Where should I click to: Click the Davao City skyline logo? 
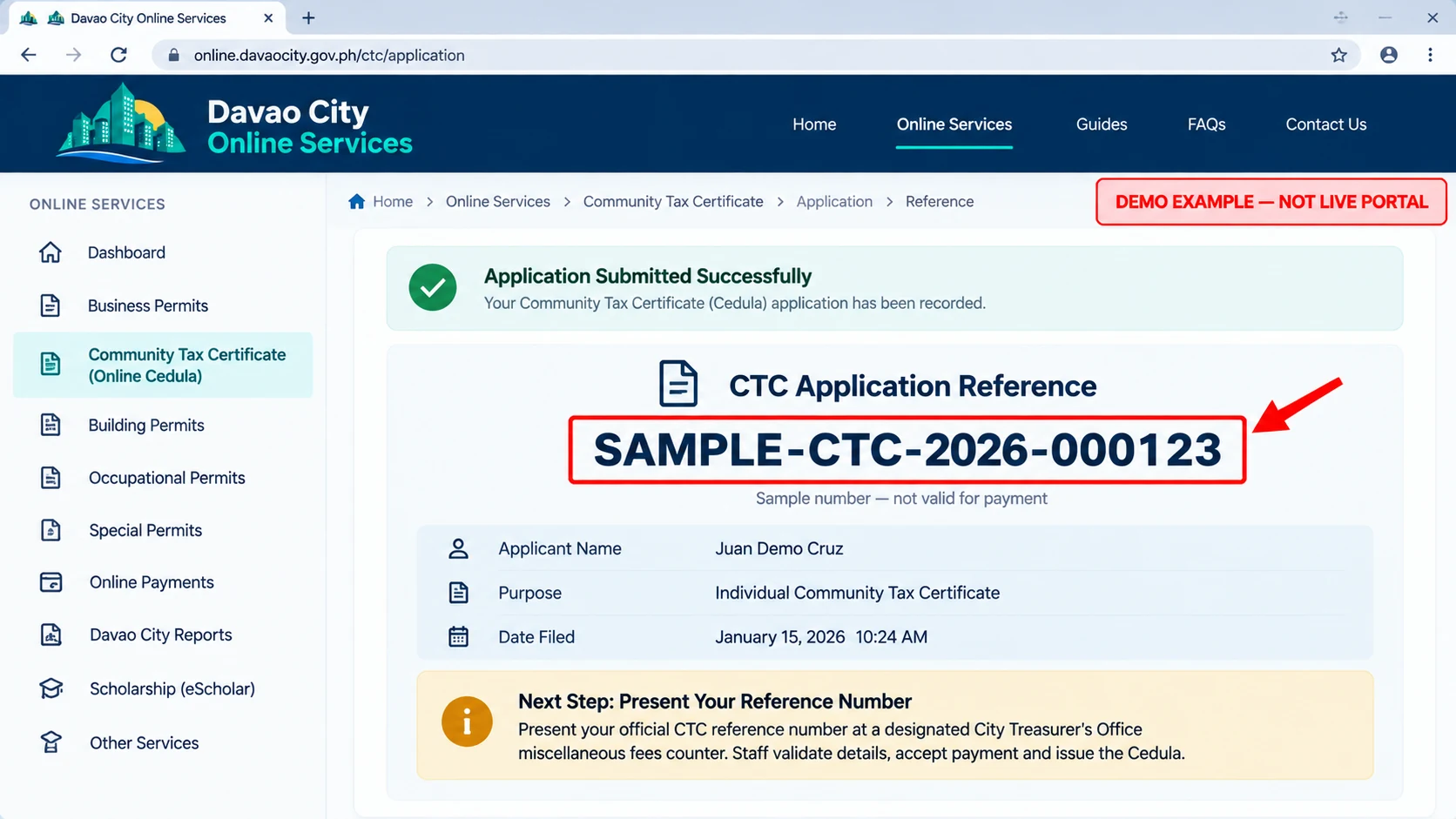121,124
